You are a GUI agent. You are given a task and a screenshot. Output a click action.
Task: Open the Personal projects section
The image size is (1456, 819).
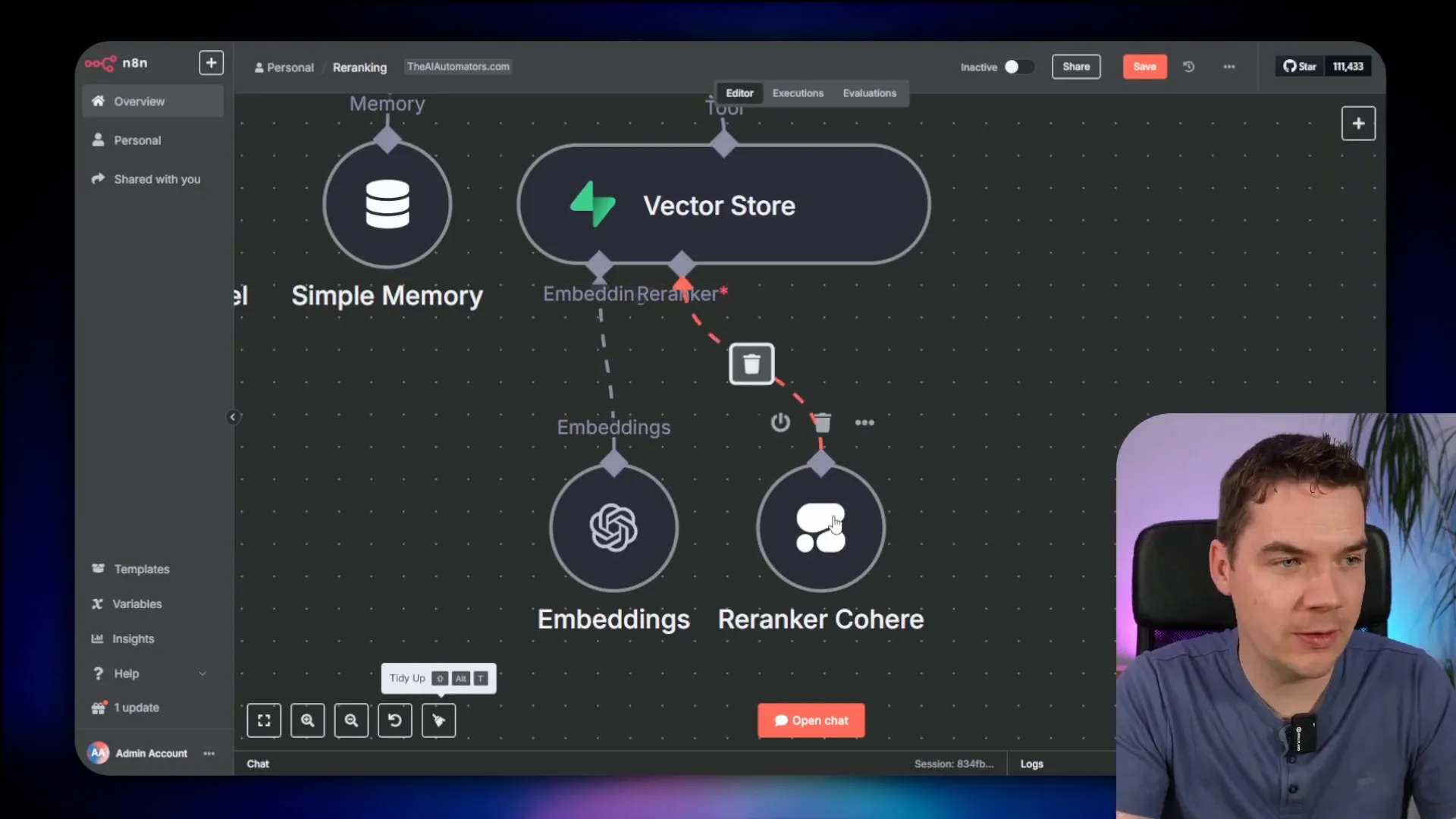[152, 140]
